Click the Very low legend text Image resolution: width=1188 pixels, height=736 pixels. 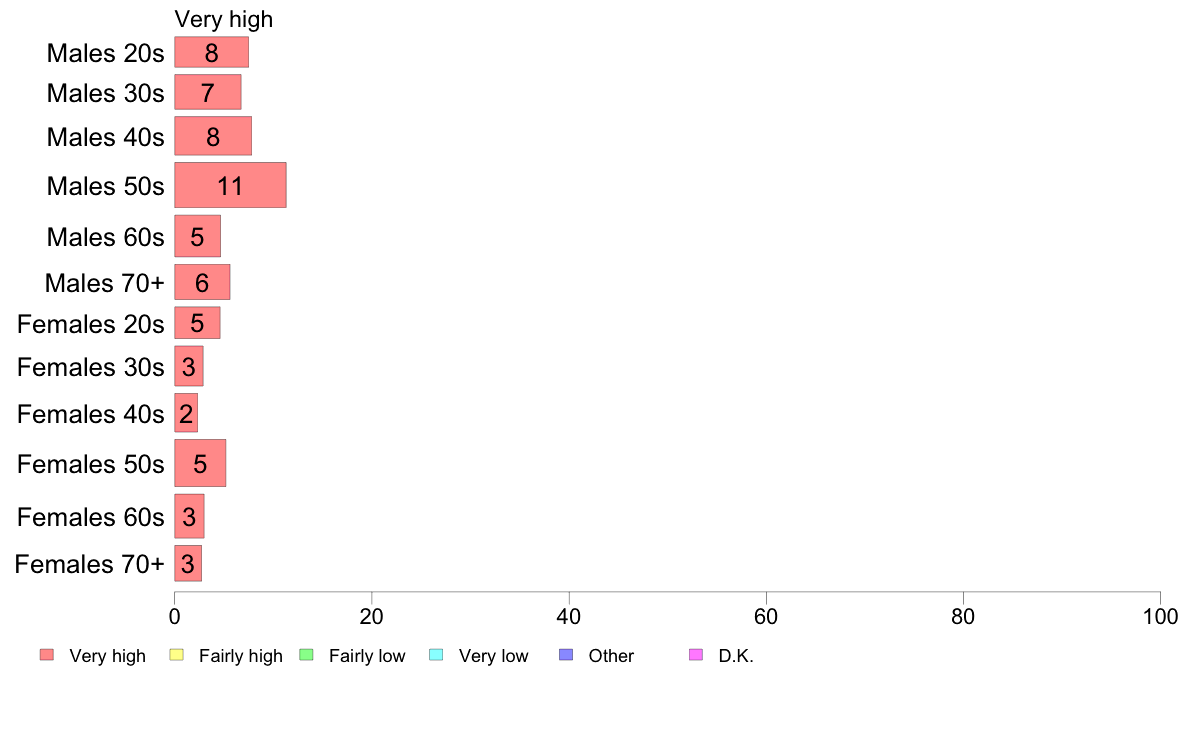(493, 656)
